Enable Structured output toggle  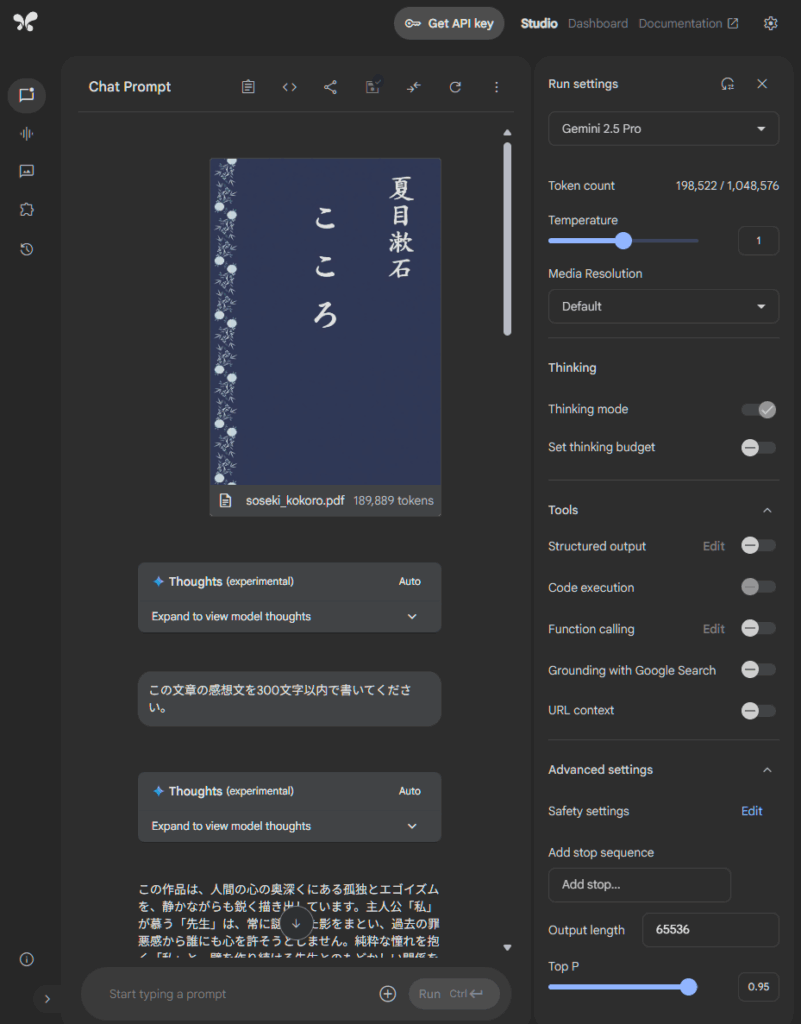pyautogui.click(x=759, y=545)
